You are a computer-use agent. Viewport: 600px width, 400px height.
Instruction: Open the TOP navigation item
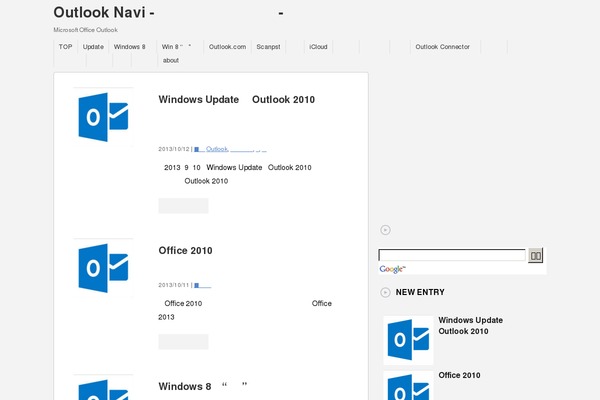click(x=65, y=47)
